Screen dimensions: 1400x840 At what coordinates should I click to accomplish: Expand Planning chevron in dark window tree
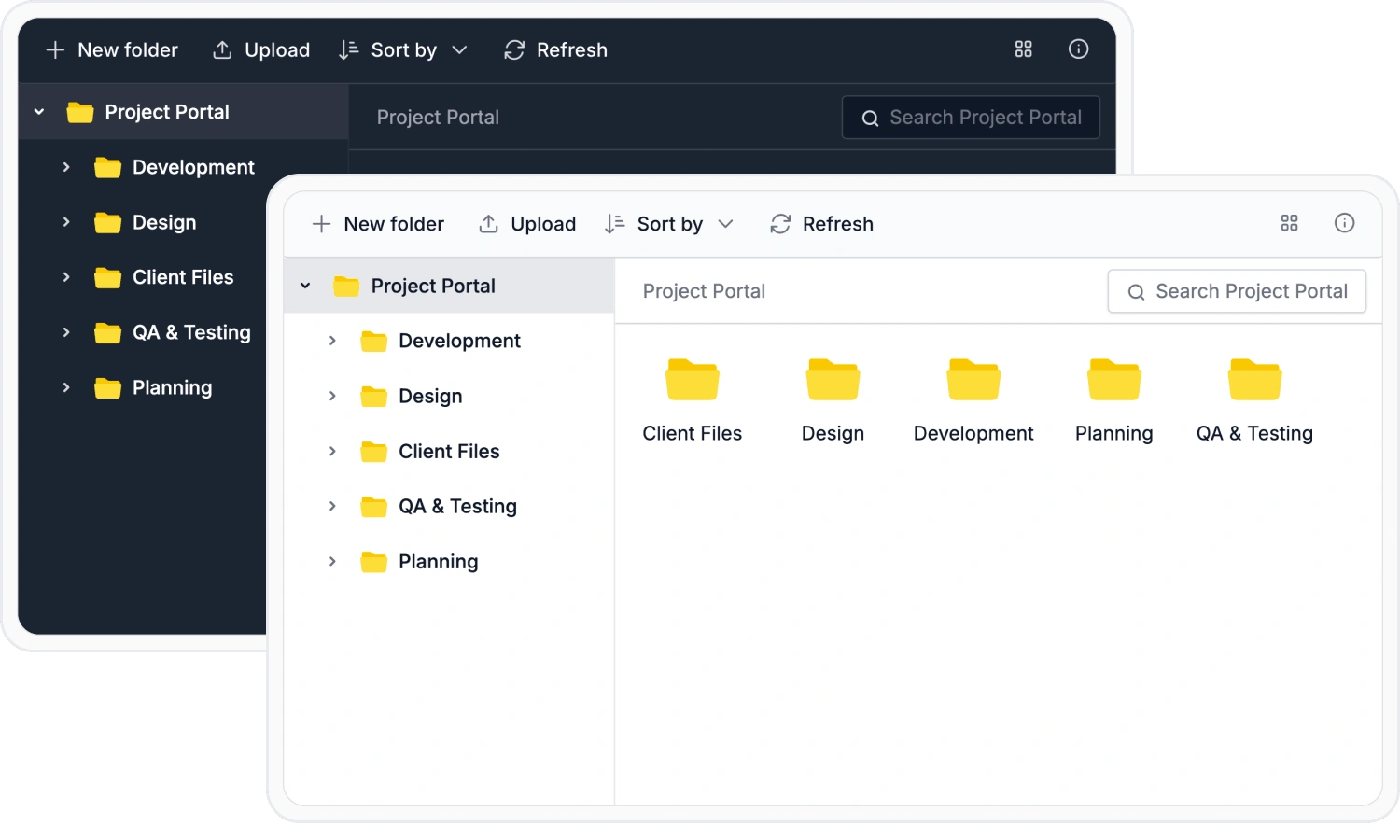(x=66, y=387)
